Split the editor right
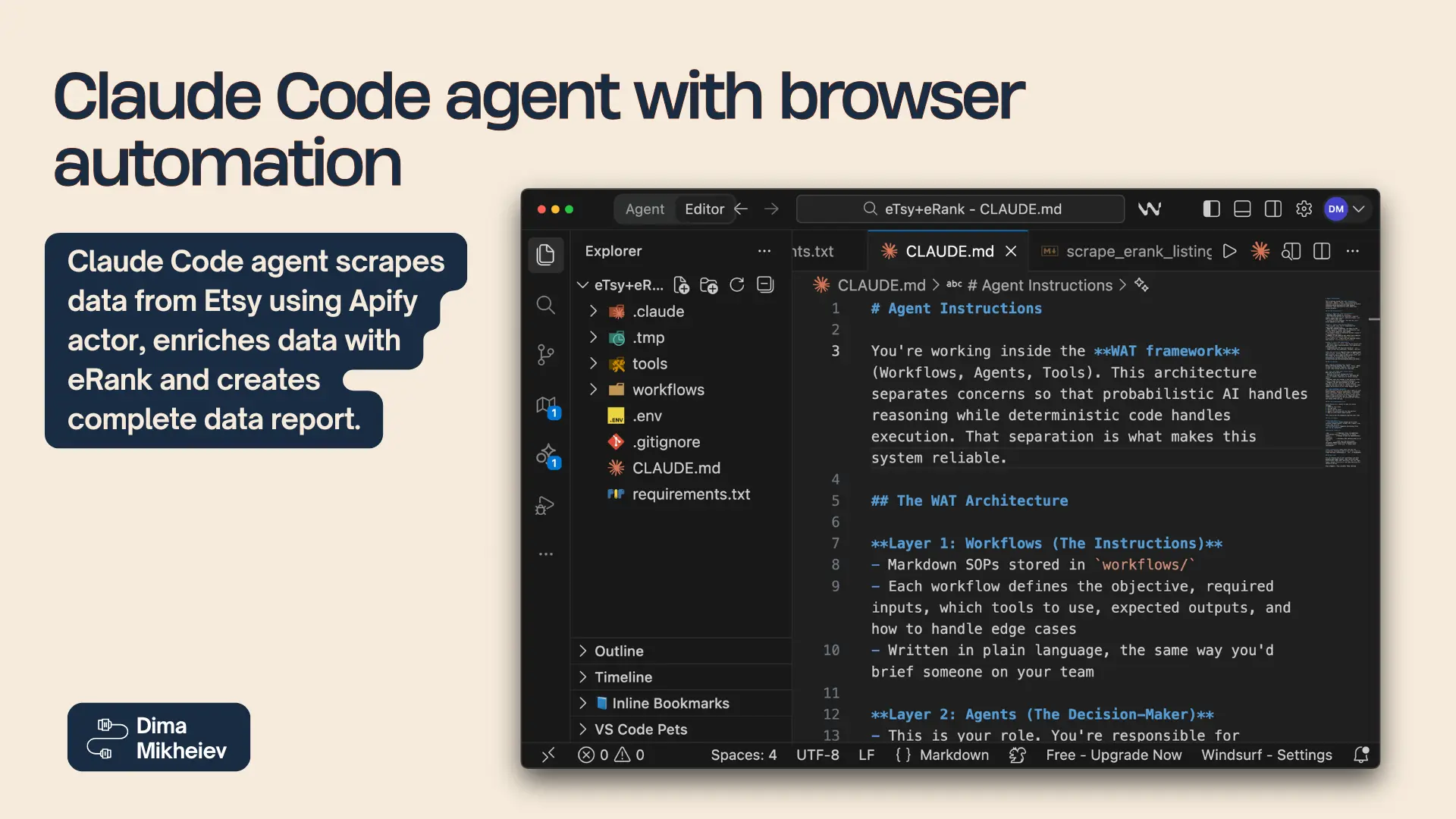This screenshot has height=819, width=1456. [x=1322, y=251]
